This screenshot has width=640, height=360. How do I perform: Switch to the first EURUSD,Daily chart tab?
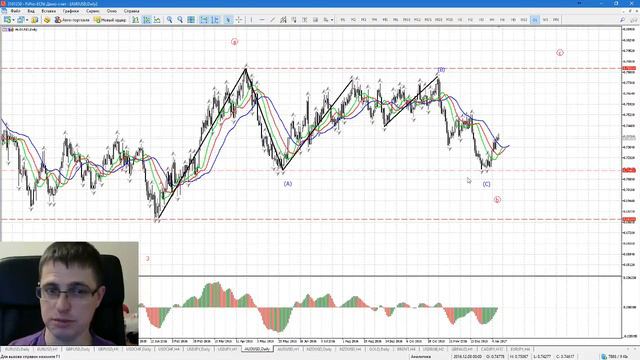[17, 349]
